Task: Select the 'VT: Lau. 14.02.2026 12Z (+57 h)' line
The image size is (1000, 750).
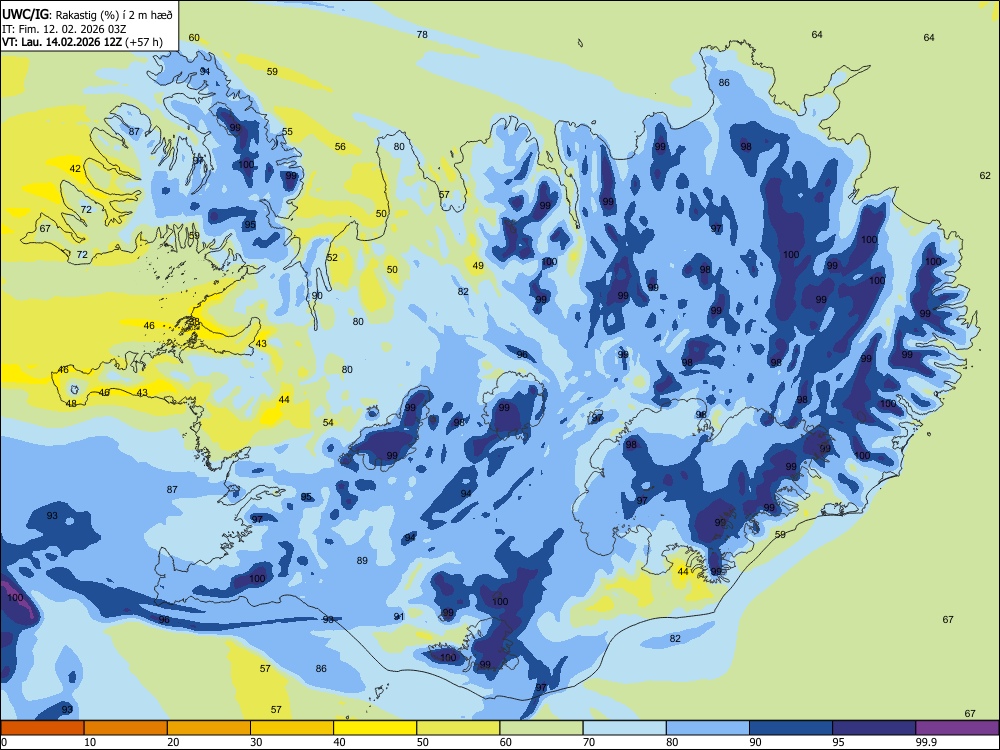Action: click(x=82, y=43)
